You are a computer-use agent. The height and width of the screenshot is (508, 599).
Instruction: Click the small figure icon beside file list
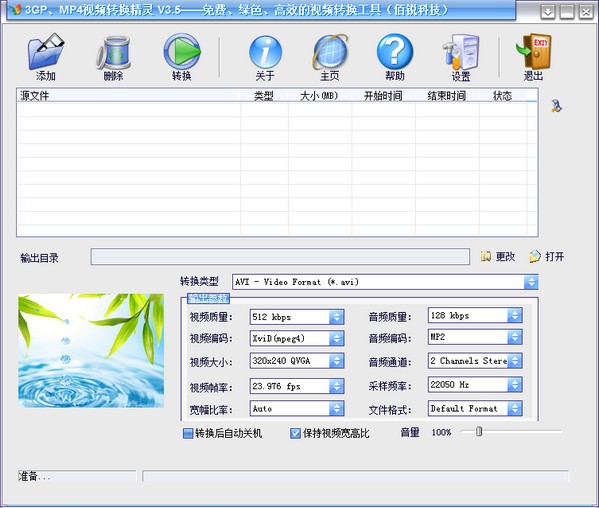tap(557, 106)
